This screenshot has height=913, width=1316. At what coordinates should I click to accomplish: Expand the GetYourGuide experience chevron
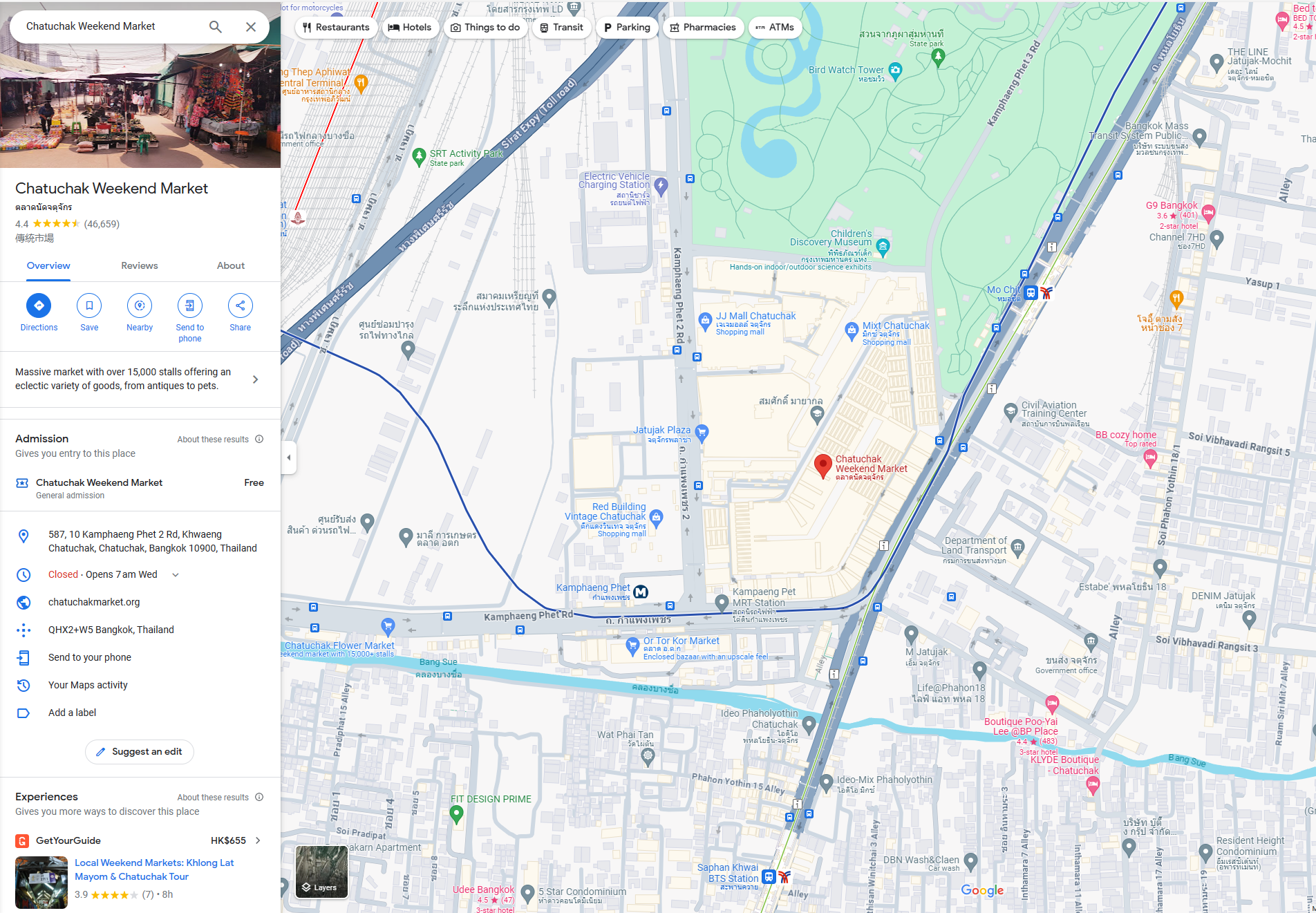point(258,840)
